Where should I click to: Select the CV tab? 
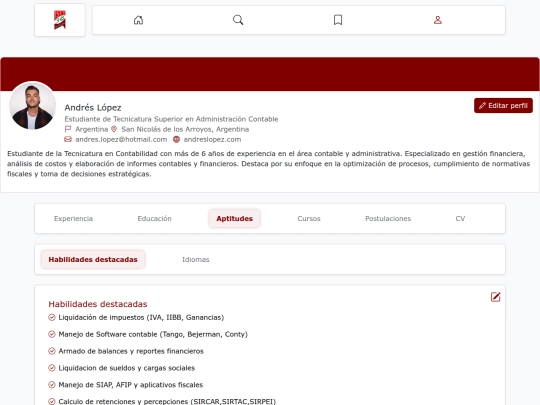coord(460,219)
